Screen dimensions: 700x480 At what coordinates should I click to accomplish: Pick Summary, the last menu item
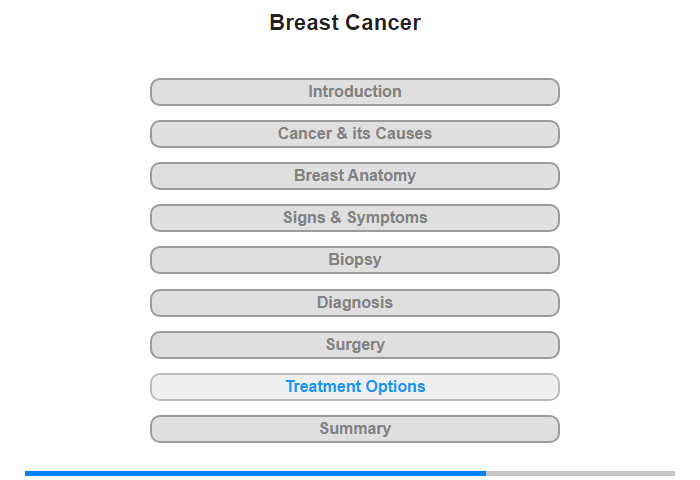point(354,429)
